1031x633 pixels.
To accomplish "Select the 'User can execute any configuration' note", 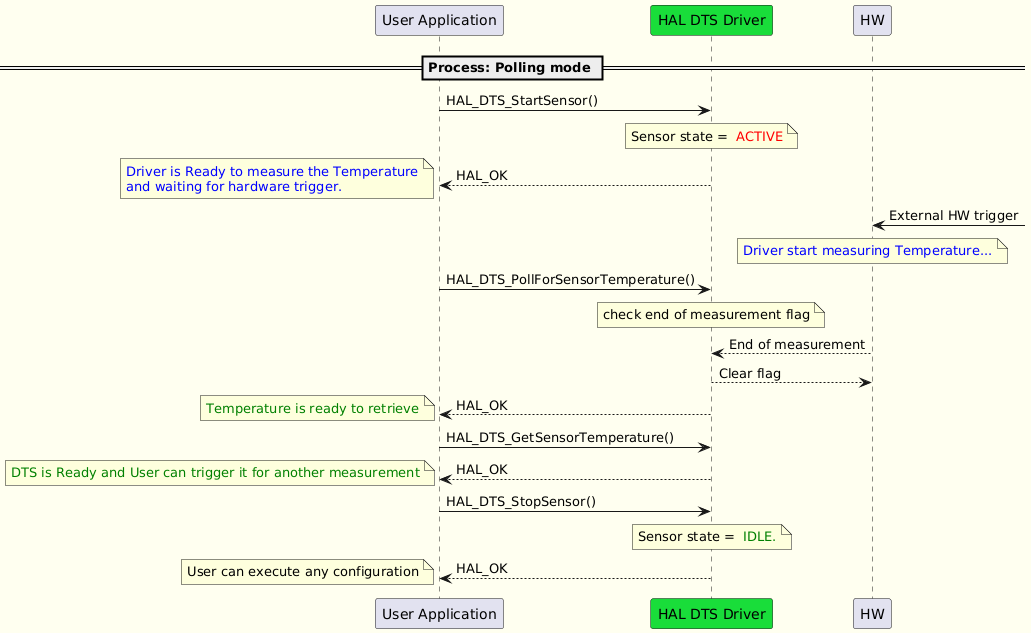I will point(308,572).
